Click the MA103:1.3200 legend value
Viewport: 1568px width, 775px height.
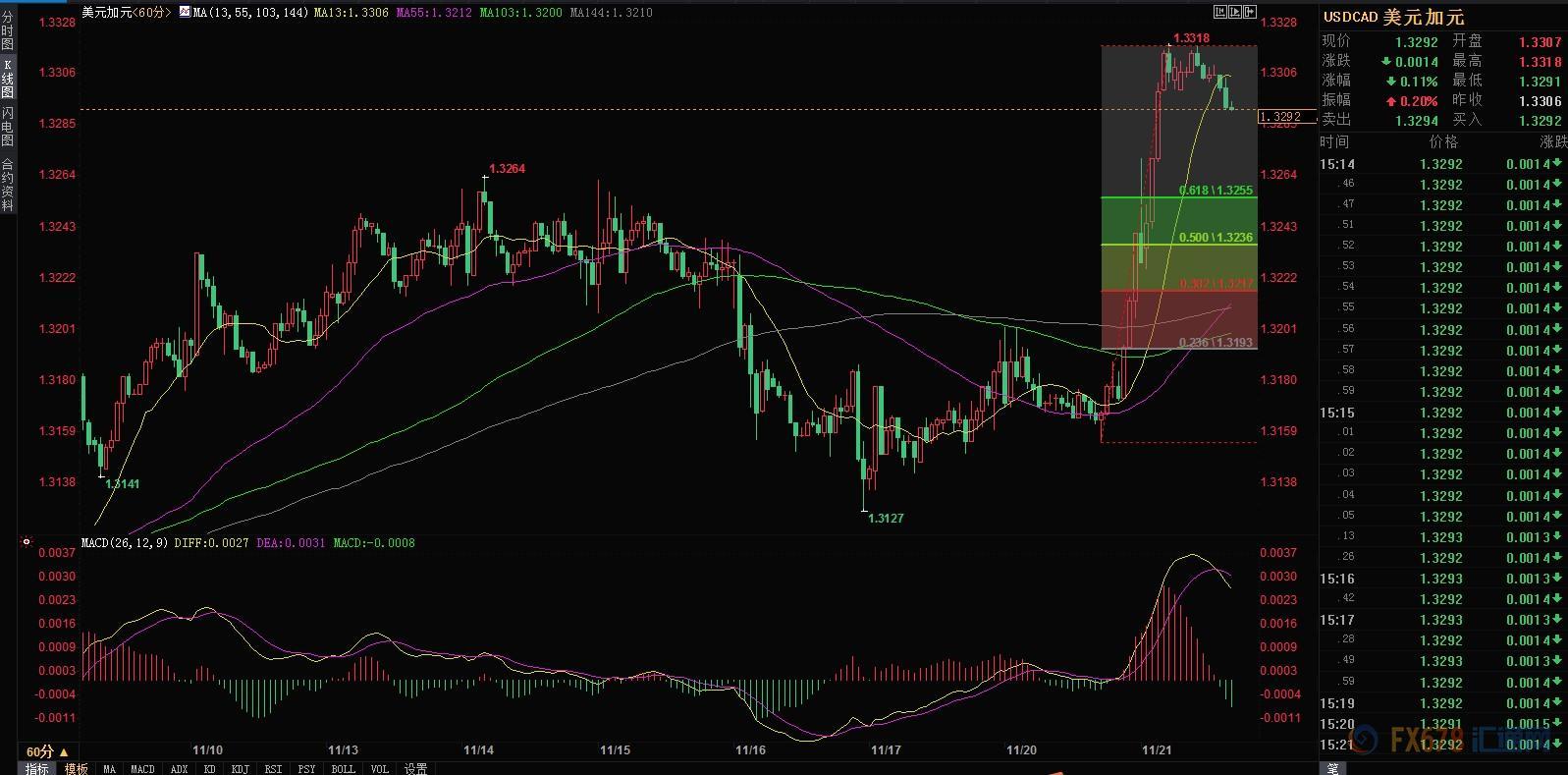point(521,13)
